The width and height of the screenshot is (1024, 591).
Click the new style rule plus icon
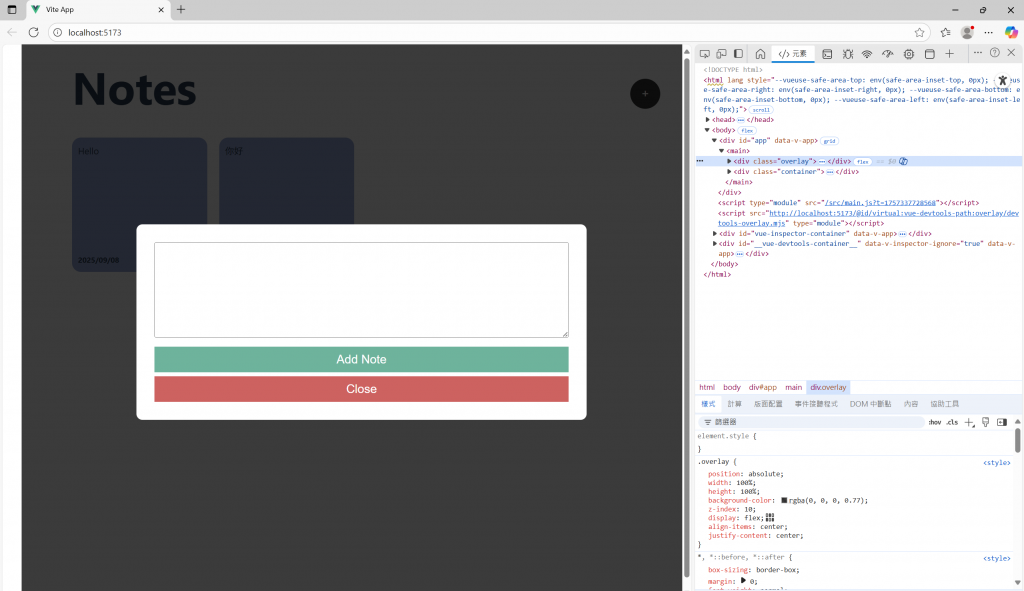point(969,423)
